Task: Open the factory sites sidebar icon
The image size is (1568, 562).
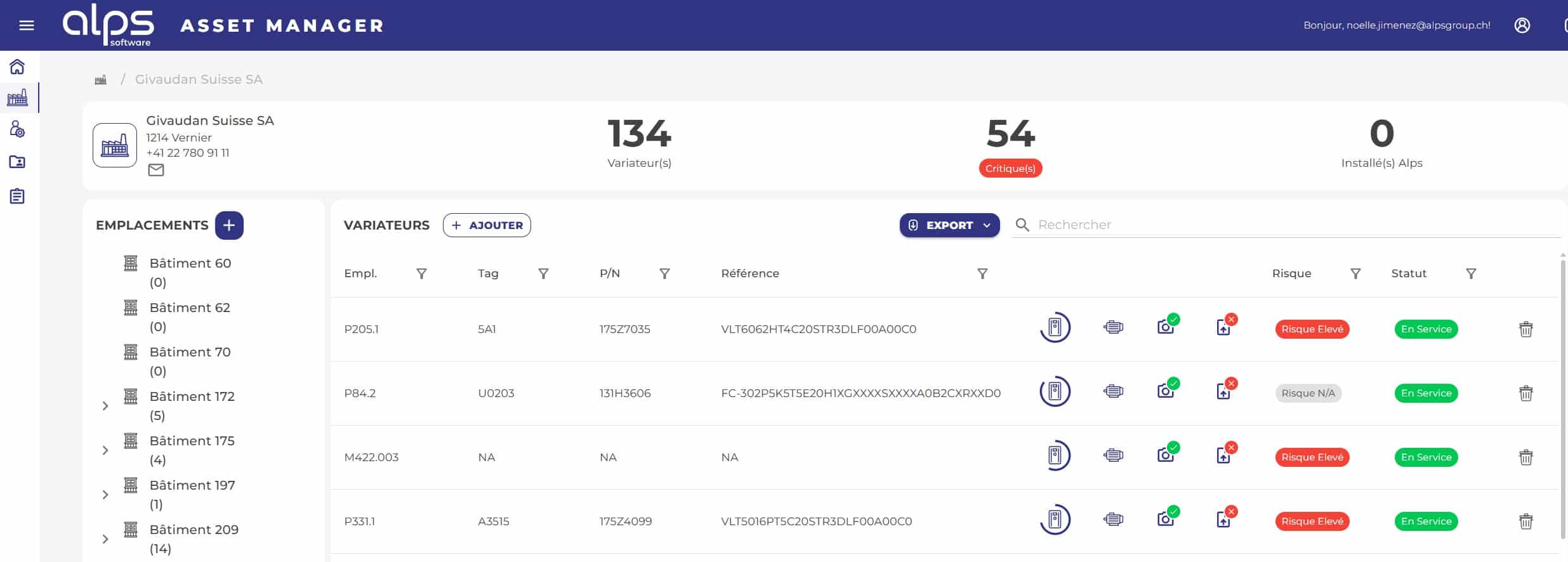Action: (x=17, y=98)
